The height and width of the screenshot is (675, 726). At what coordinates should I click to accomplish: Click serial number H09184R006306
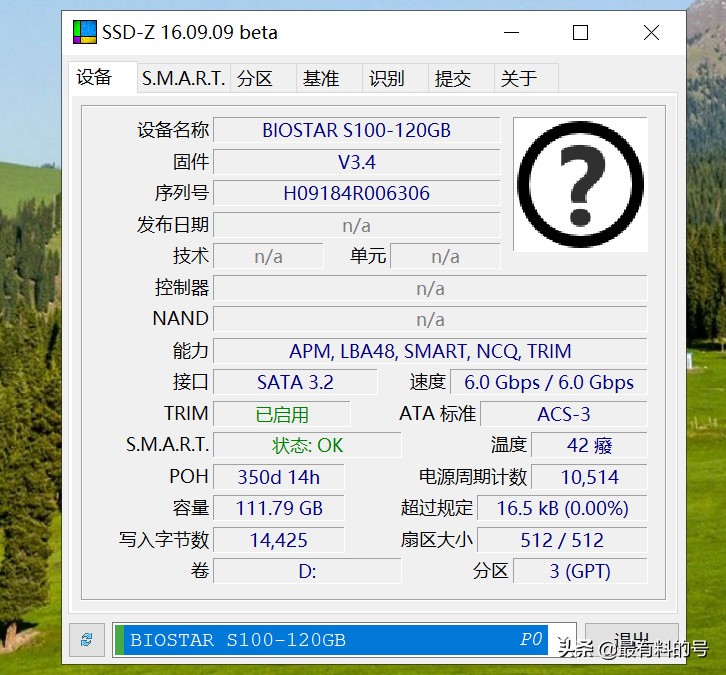click(x=357, y=193)
